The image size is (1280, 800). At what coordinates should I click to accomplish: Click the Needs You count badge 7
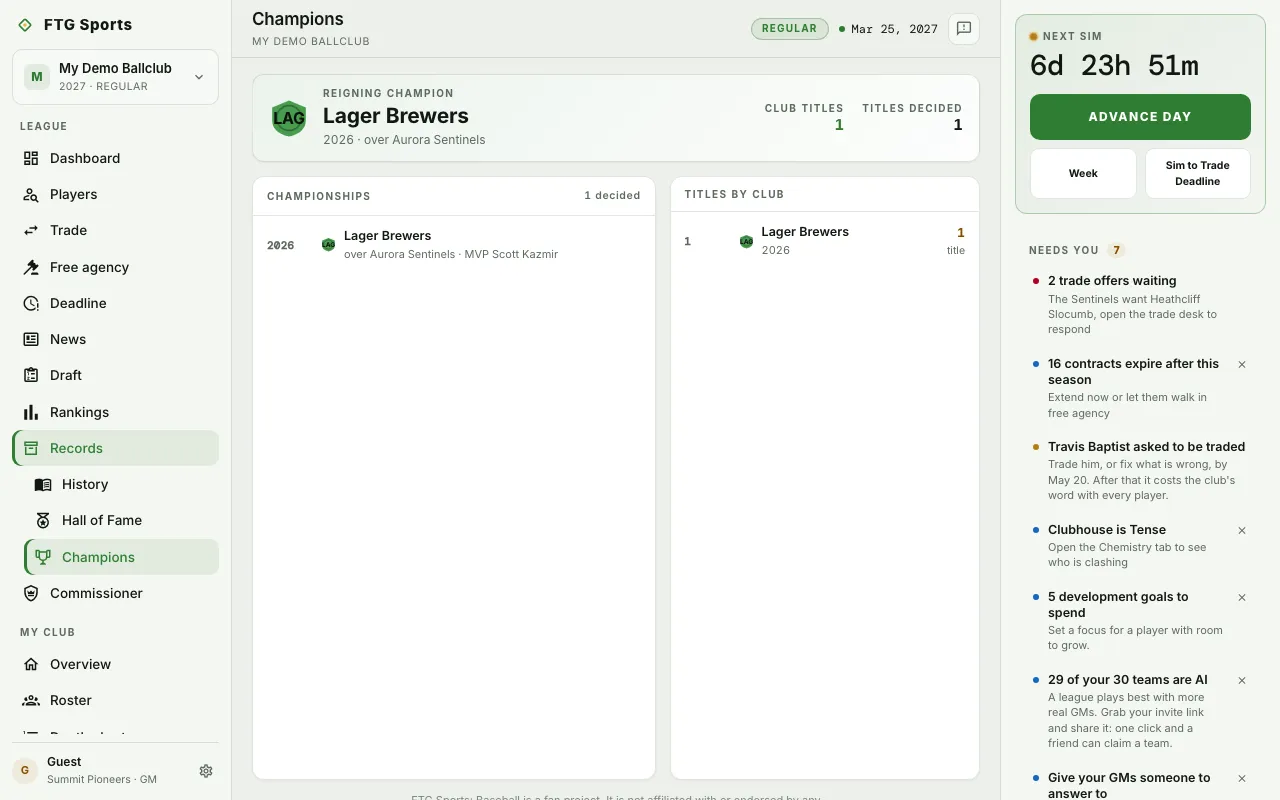1117,250
